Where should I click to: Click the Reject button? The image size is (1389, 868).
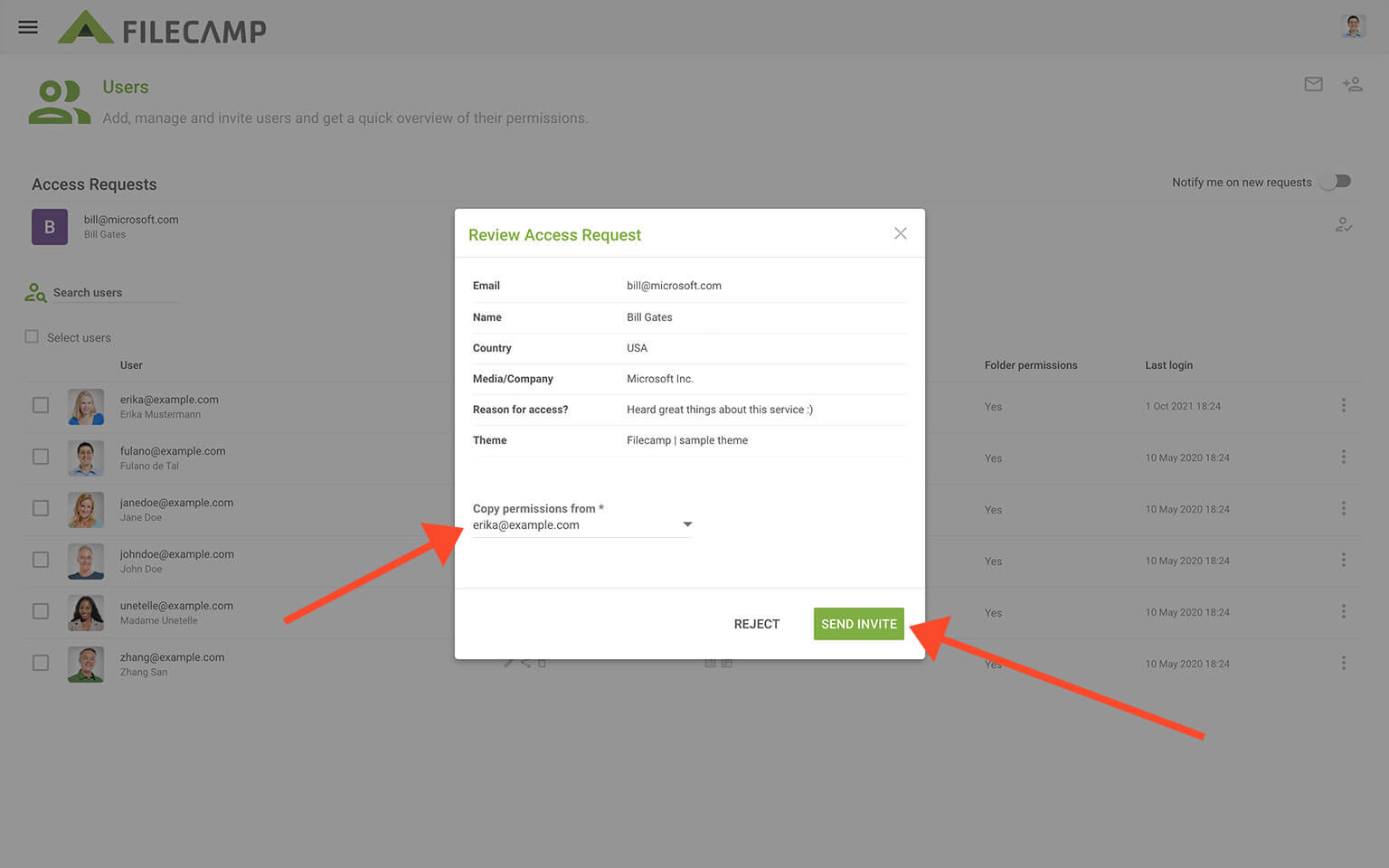click(756, 624)
